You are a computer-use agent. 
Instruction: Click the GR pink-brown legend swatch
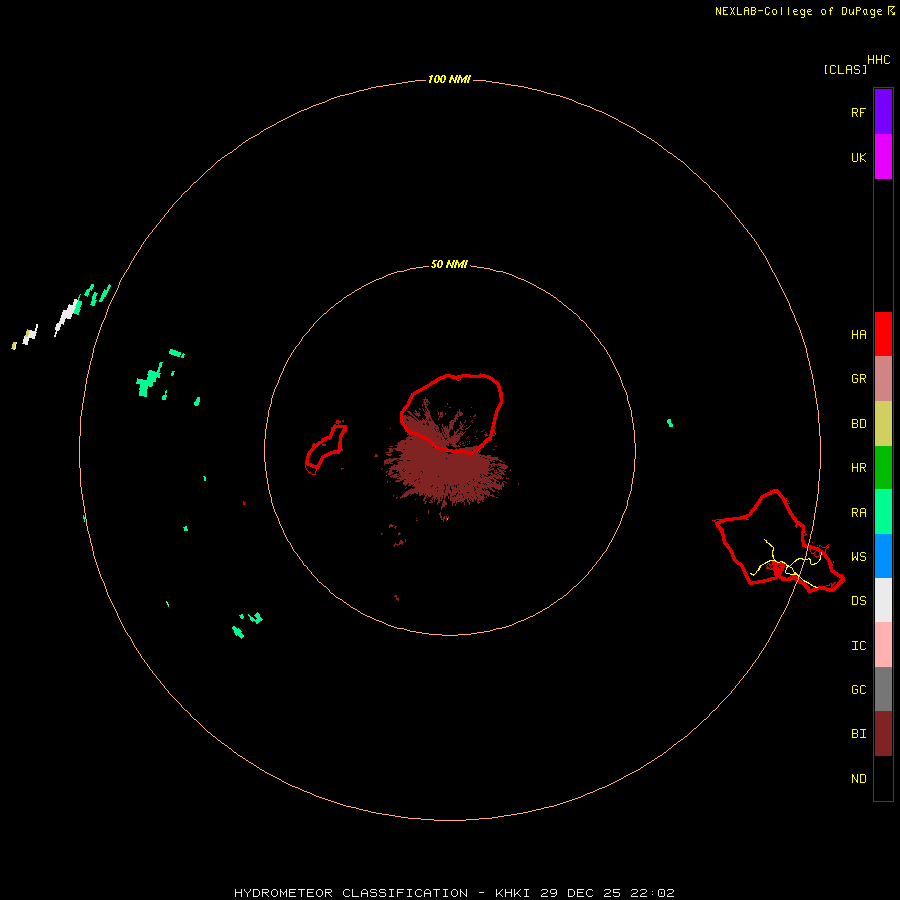[883, 379]
